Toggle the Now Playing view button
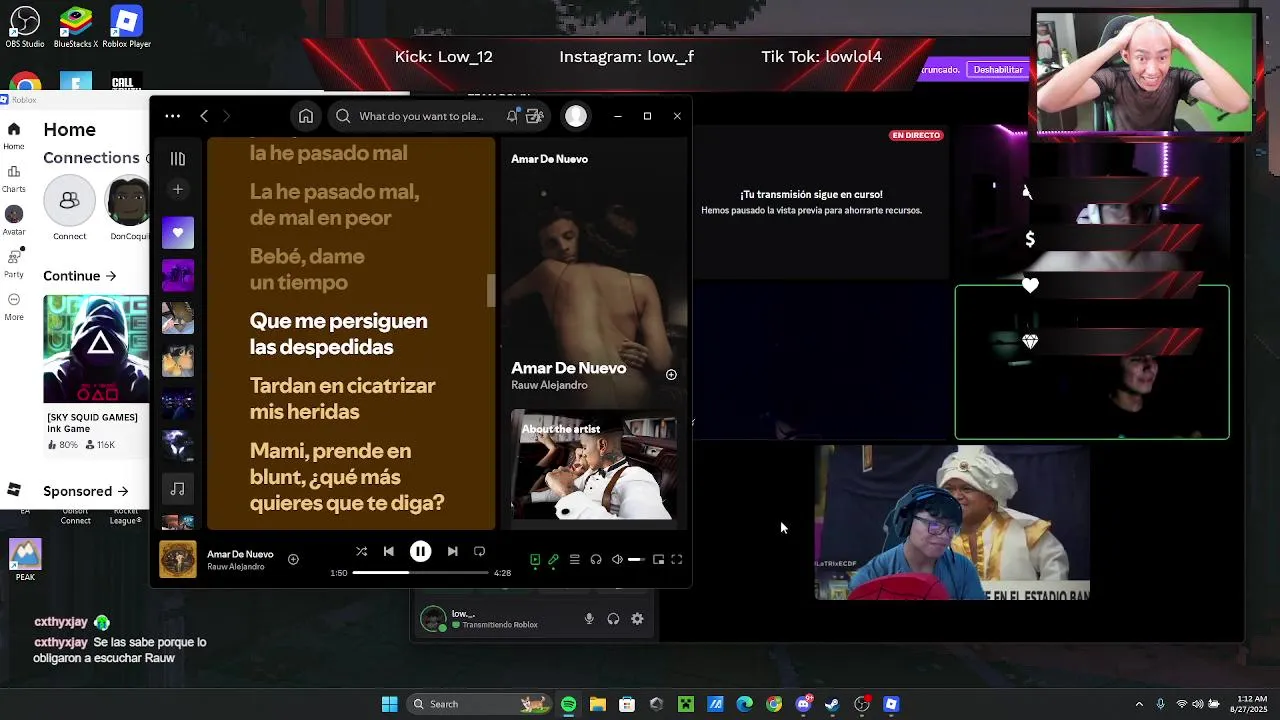The width and height of the screenshot is (1280, 720). (535, 560)
